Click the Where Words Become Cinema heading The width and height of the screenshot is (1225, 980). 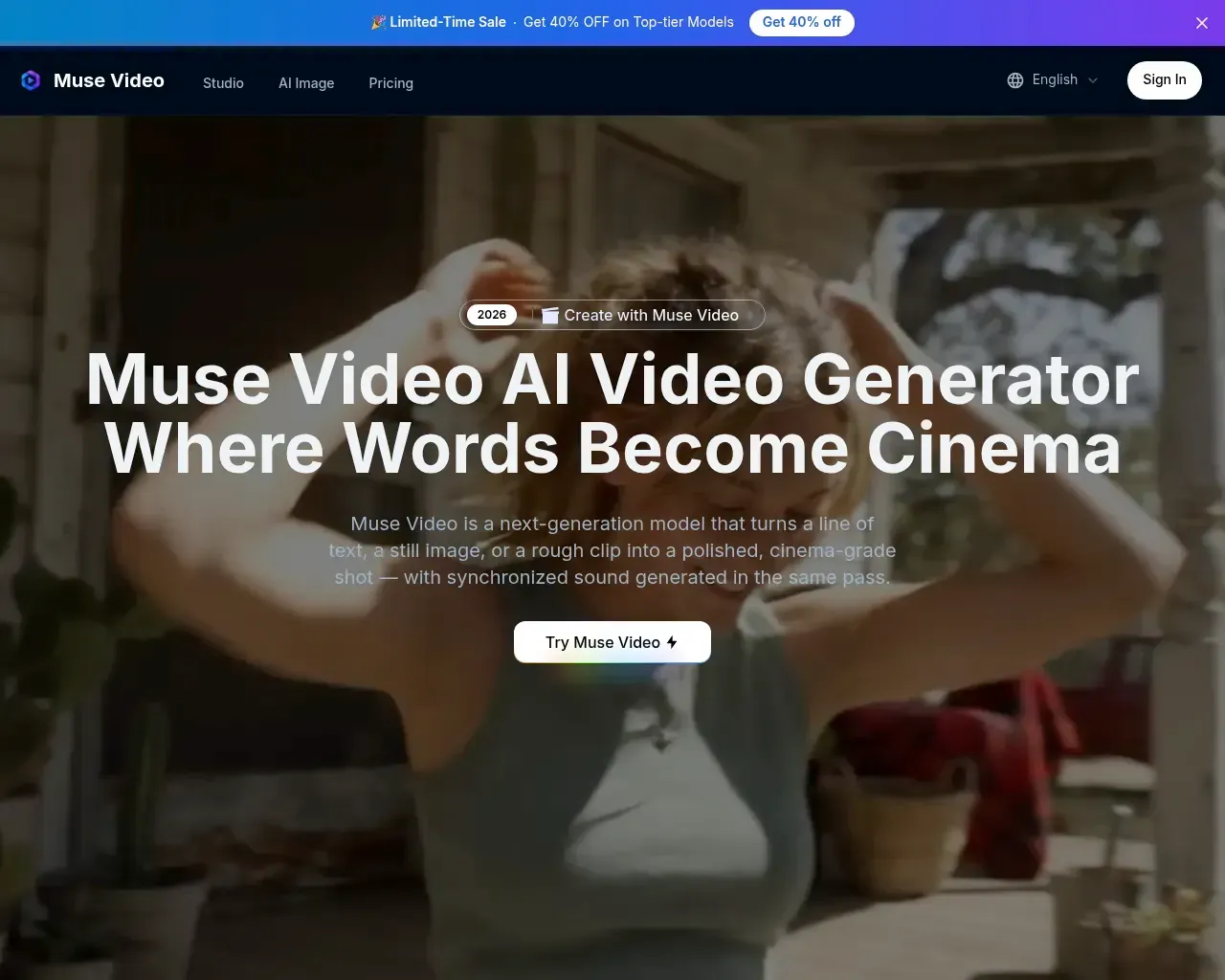(612, 448)
